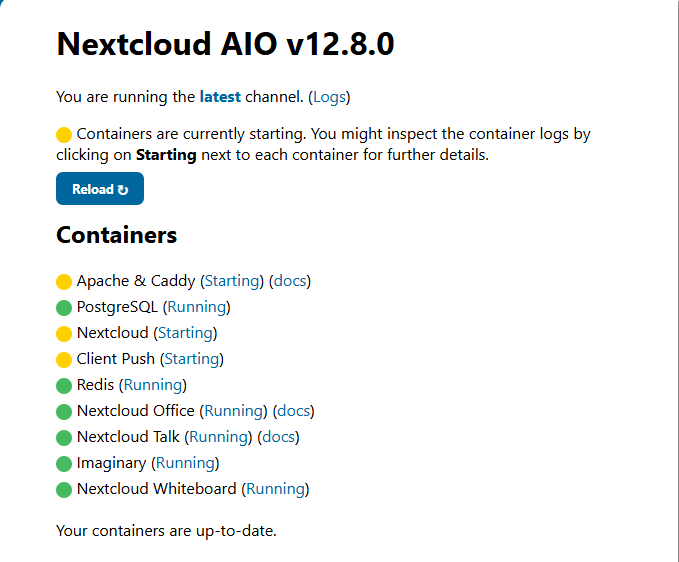Click the green status dot beside Imaginary

pyautogui.click(x=65, y=464)
